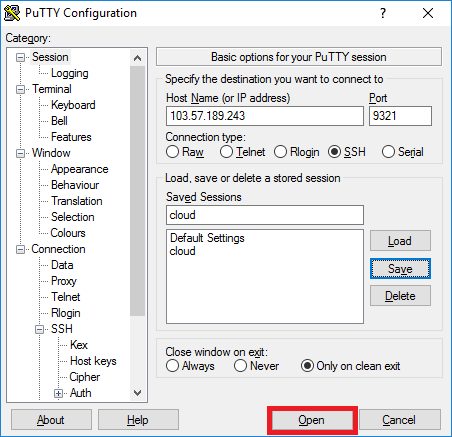Collapse the Session tree node
Viewport: 452px width, 437px height.
(x=21, y=58)
